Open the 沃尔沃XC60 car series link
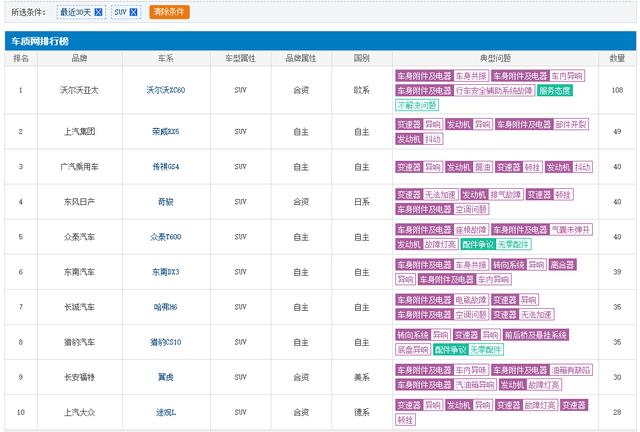The image size is (640, 432). point(166,90)
